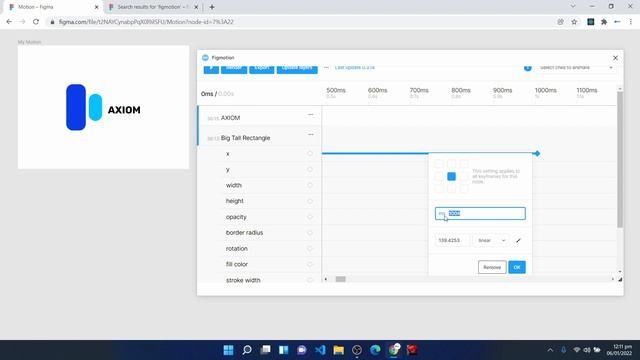The height and width of the screenshot is (360, 640).
Task: Add keyframe circle for height property
Action: (310, 201)
